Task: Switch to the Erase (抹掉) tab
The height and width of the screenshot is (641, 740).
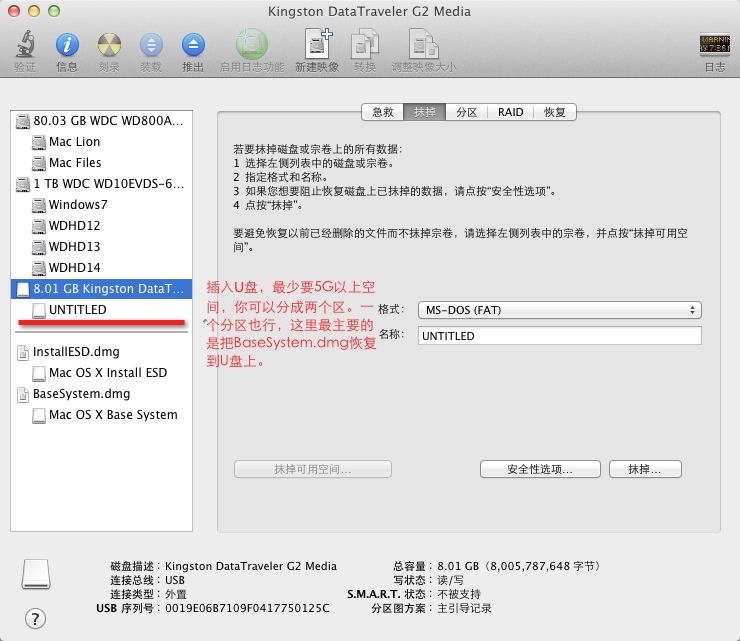Action: click(425, 112)
